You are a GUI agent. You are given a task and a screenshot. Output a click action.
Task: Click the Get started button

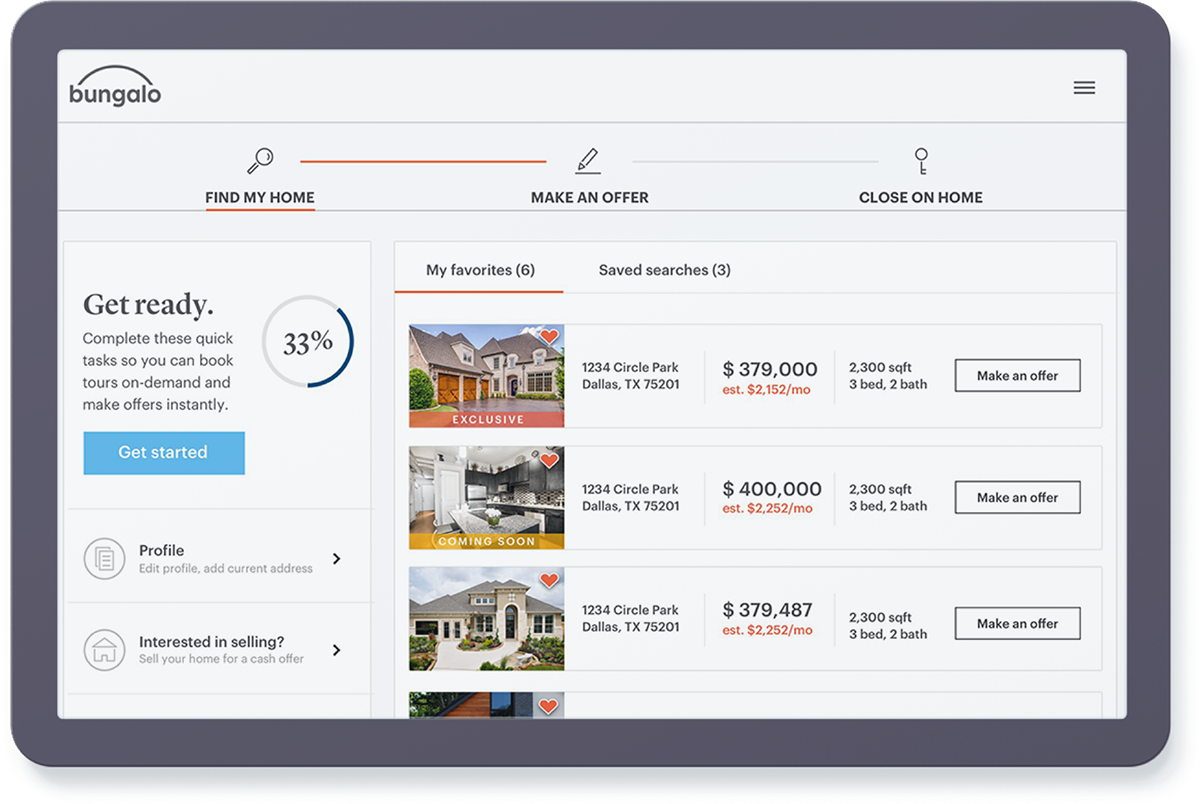[x=164, y=453]
